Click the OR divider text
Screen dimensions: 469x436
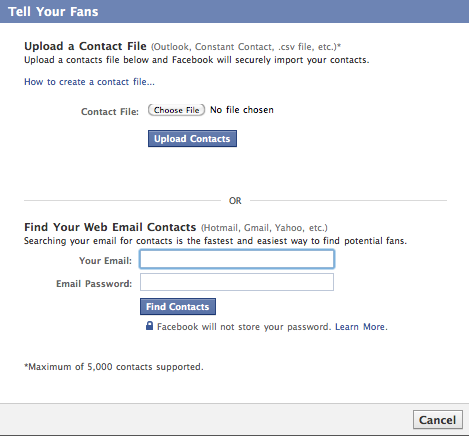click(x=235, y=201)
